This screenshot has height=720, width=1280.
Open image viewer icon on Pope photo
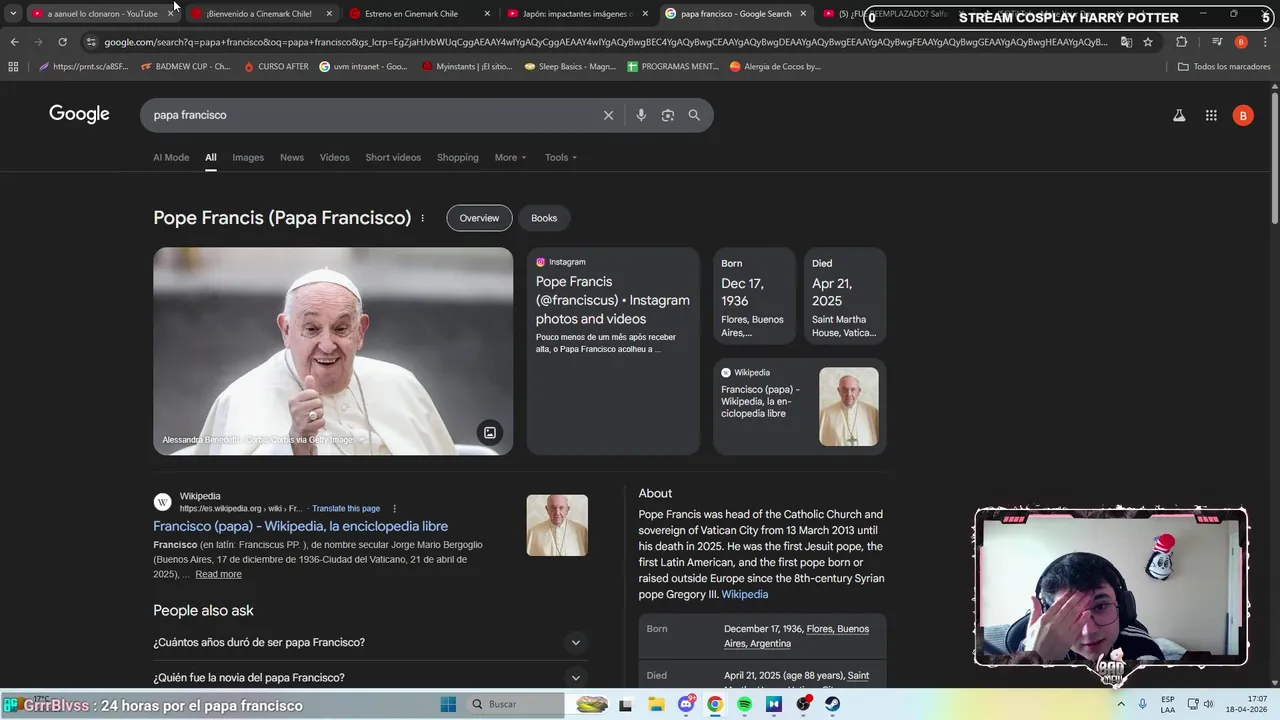tap(490, 433)
